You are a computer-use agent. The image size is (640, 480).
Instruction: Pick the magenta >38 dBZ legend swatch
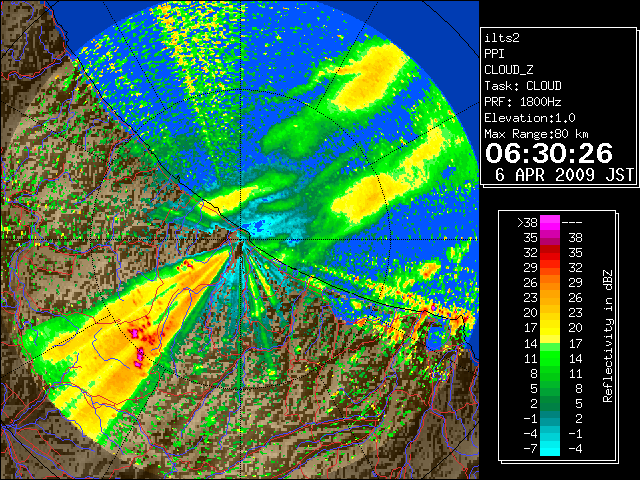[550, 223]
